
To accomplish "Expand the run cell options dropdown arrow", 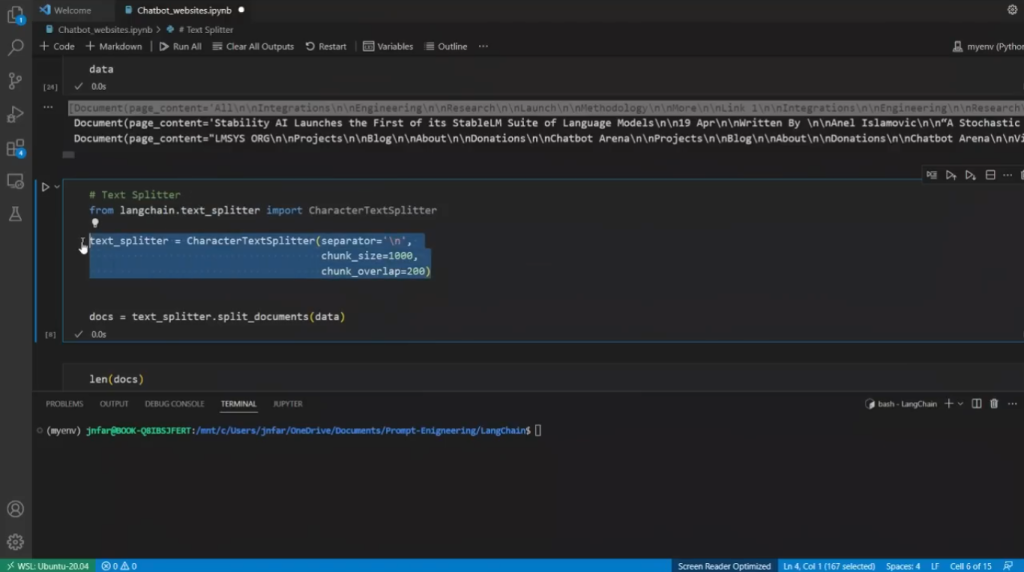I will point(57,187).
